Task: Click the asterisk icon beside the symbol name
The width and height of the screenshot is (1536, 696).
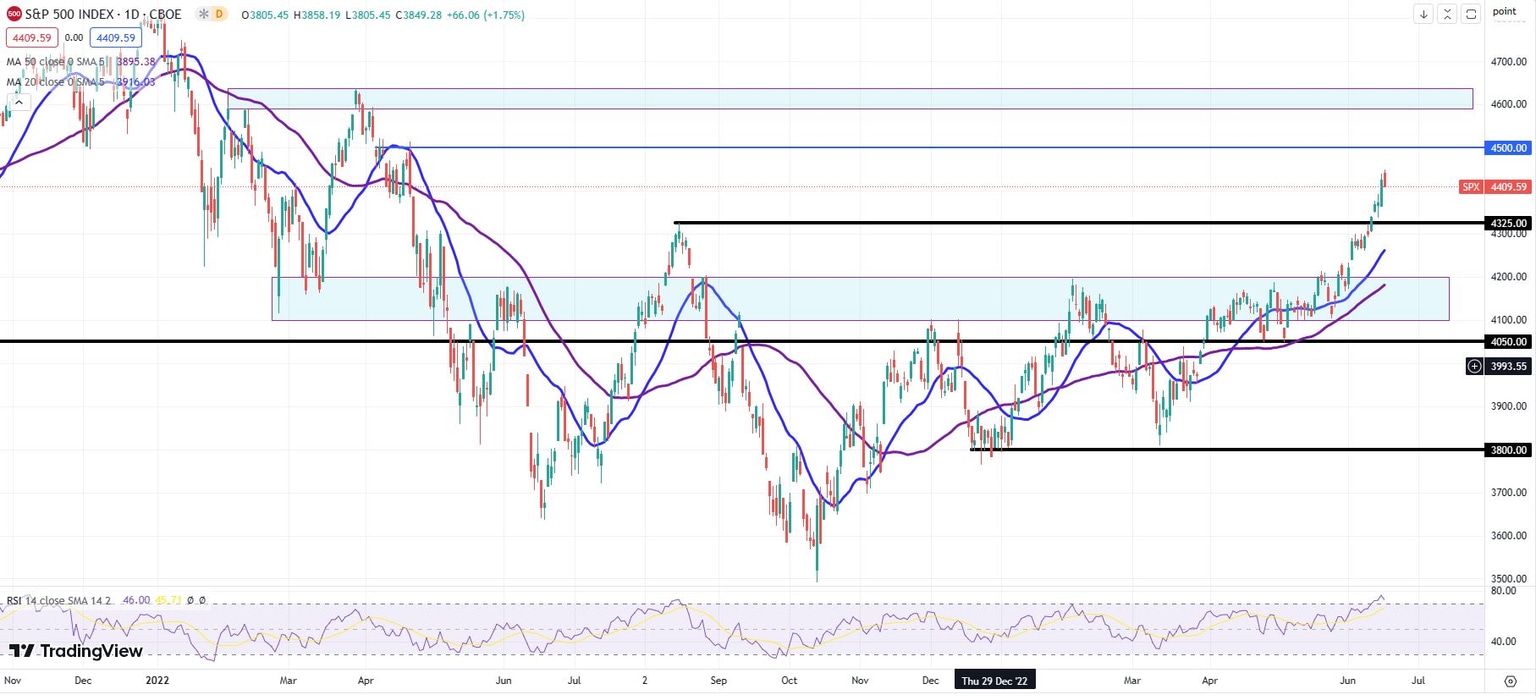Action: pyautogui.click(x=201, y=15)
